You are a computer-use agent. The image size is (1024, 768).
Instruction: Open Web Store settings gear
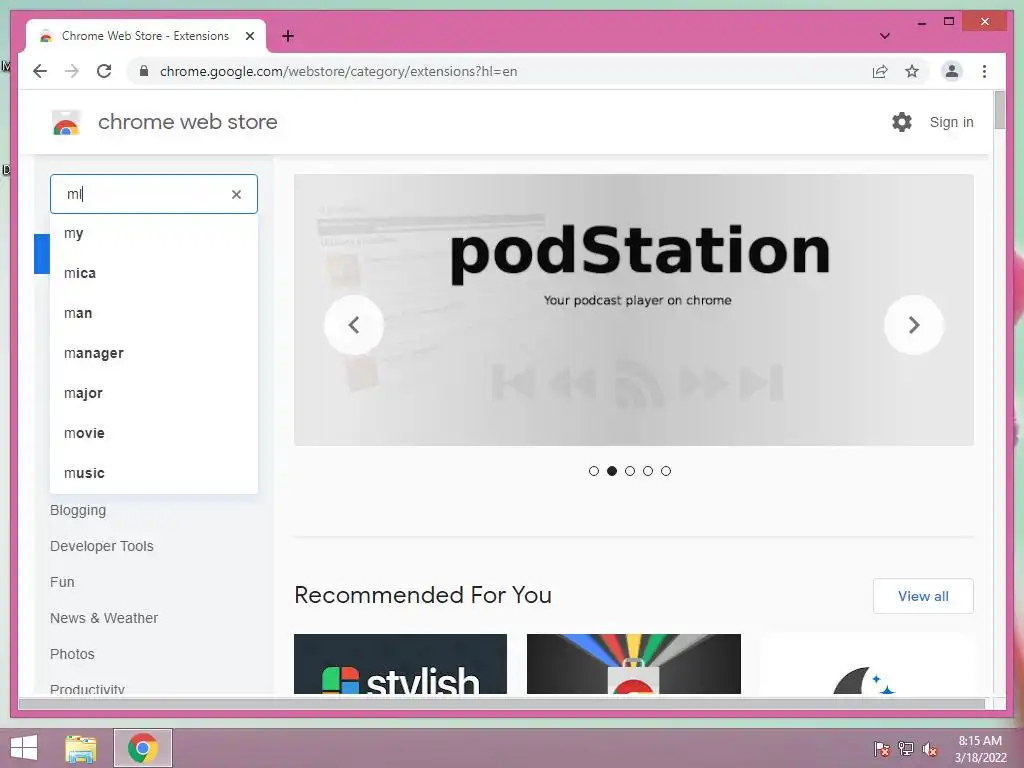tap(902, 121)
